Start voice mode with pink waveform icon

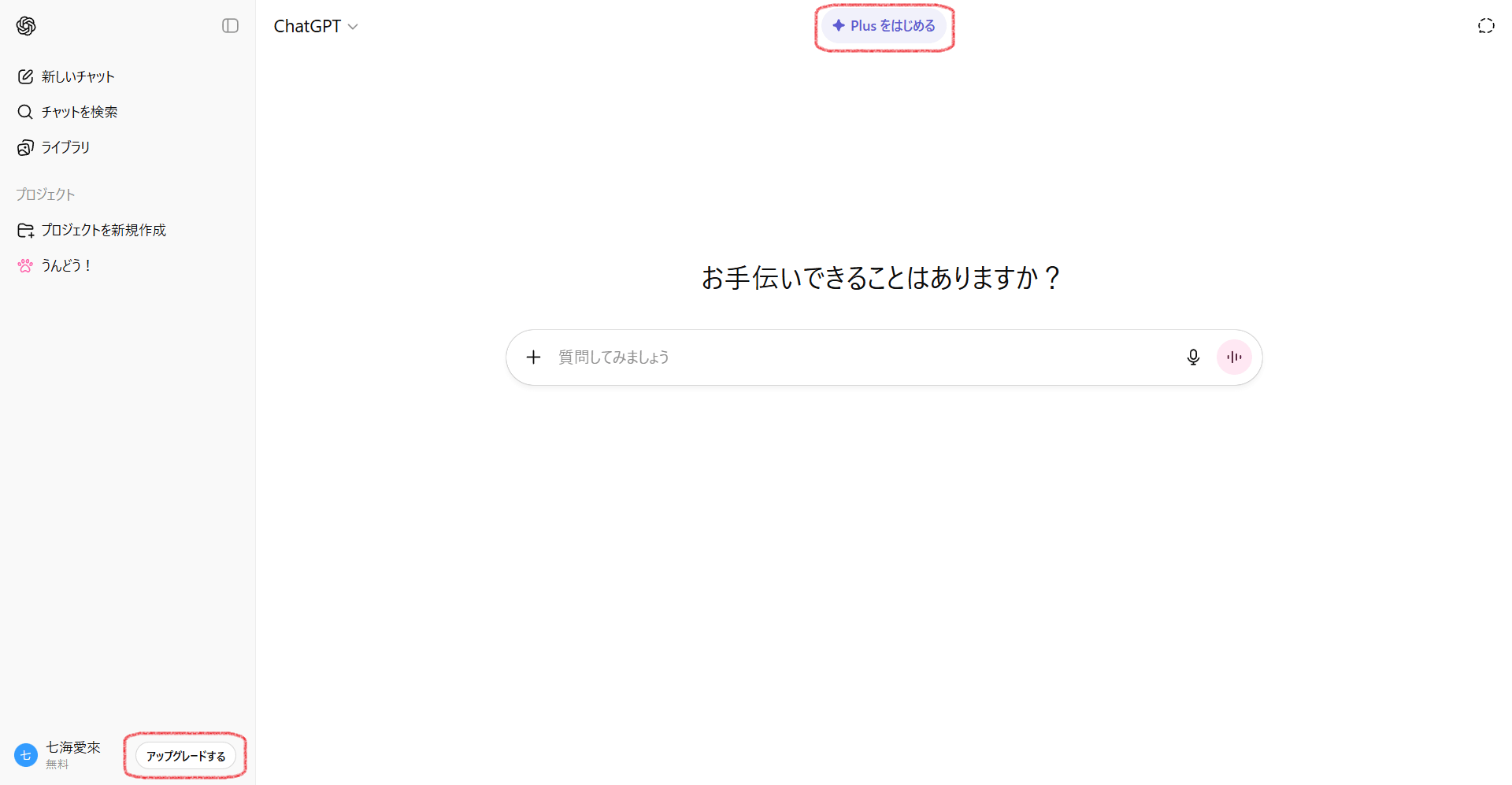tap(1234, 357)
